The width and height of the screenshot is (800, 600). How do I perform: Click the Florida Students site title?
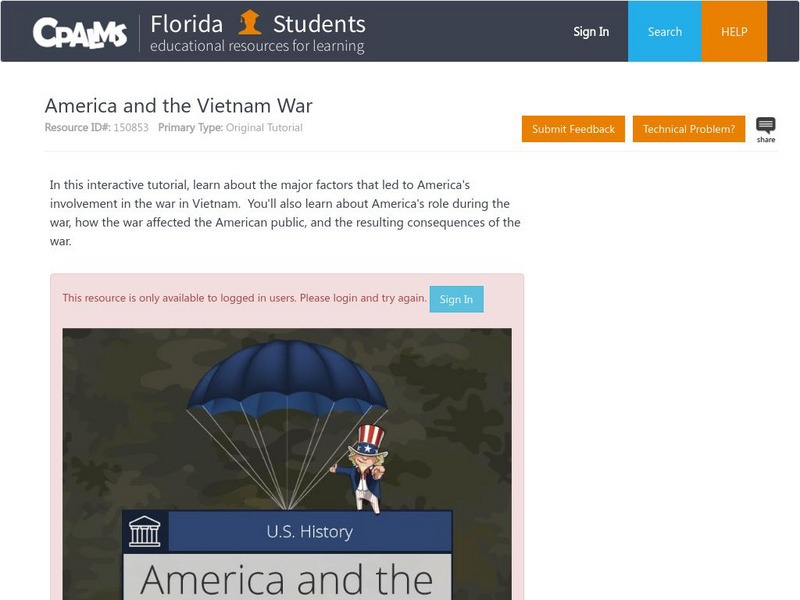(258, 23)
